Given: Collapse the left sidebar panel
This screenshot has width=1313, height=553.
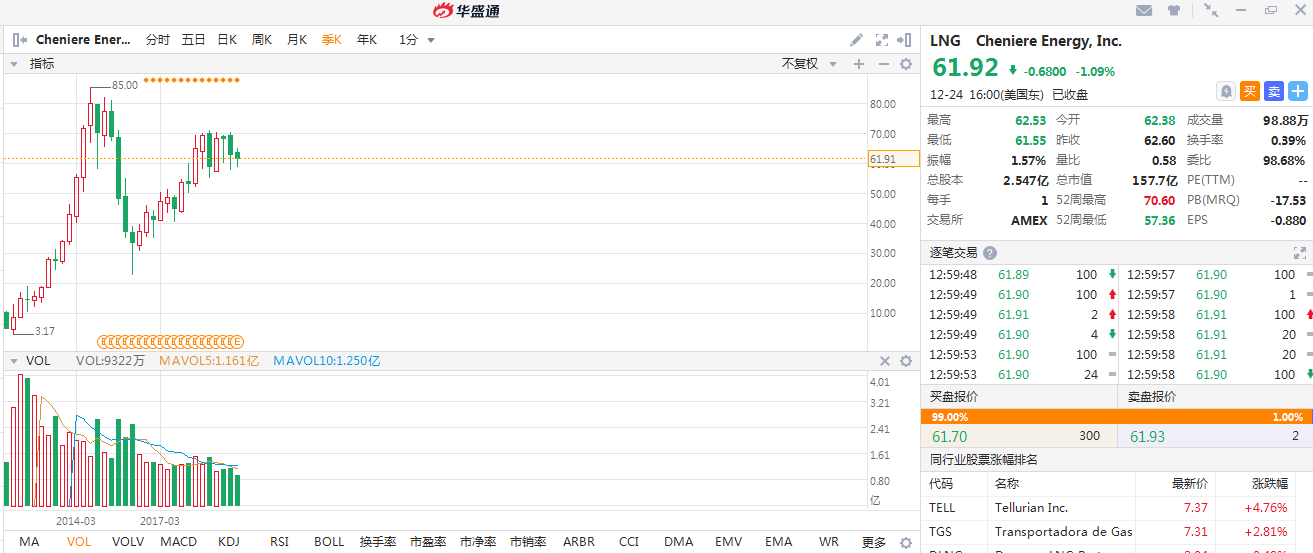Looking at the screenshot, I should point(19,40).
